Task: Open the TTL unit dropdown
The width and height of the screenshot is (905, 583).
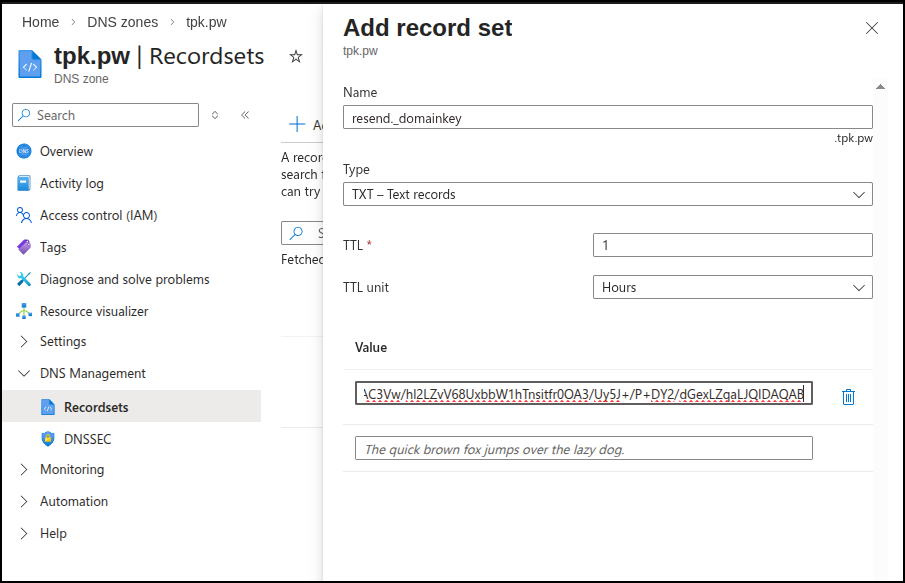Action: coord(732,287)
